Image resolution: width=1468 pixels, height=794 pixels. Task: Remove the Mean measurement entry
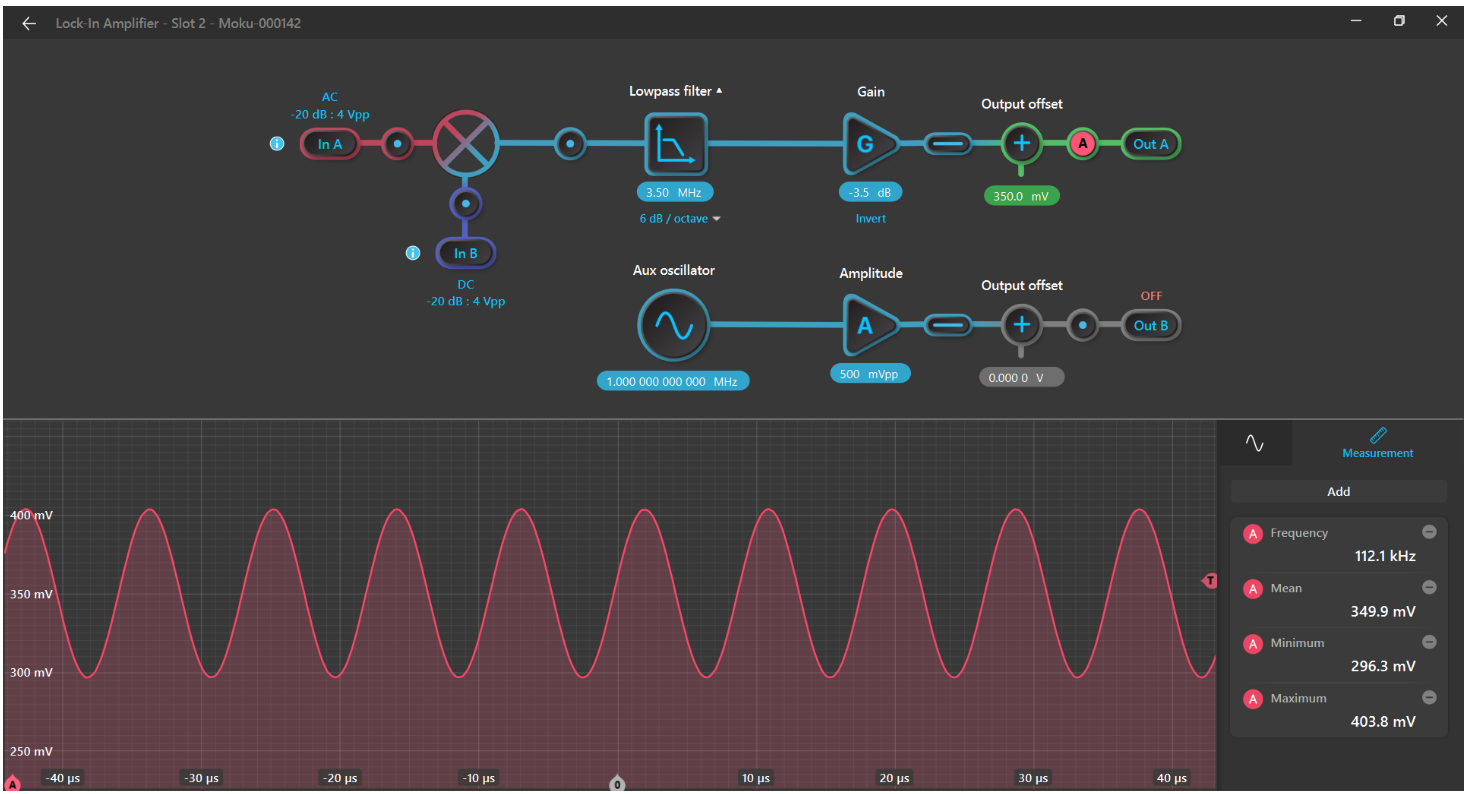coord(1429,588)
